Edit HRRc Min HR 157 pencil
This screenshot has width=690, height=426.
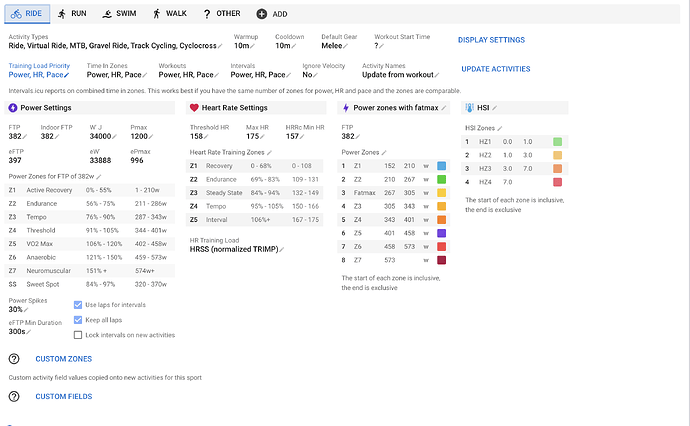tap(302, 137)
